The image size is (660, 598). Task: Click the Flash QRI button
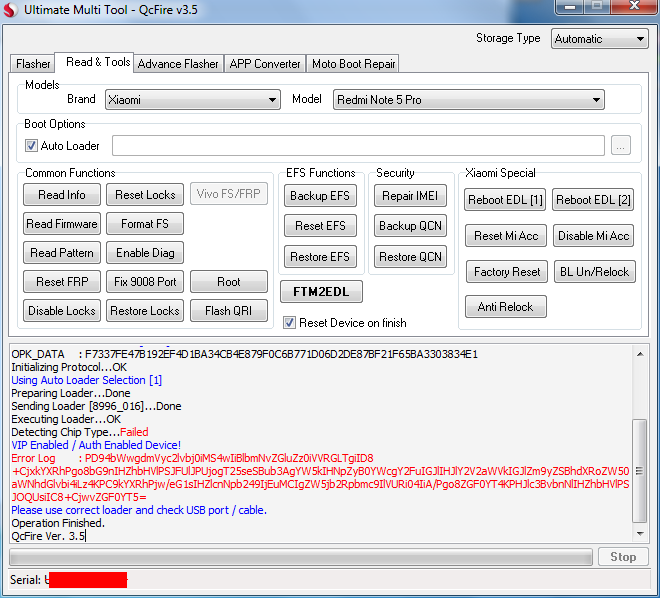tap(229, 311)
